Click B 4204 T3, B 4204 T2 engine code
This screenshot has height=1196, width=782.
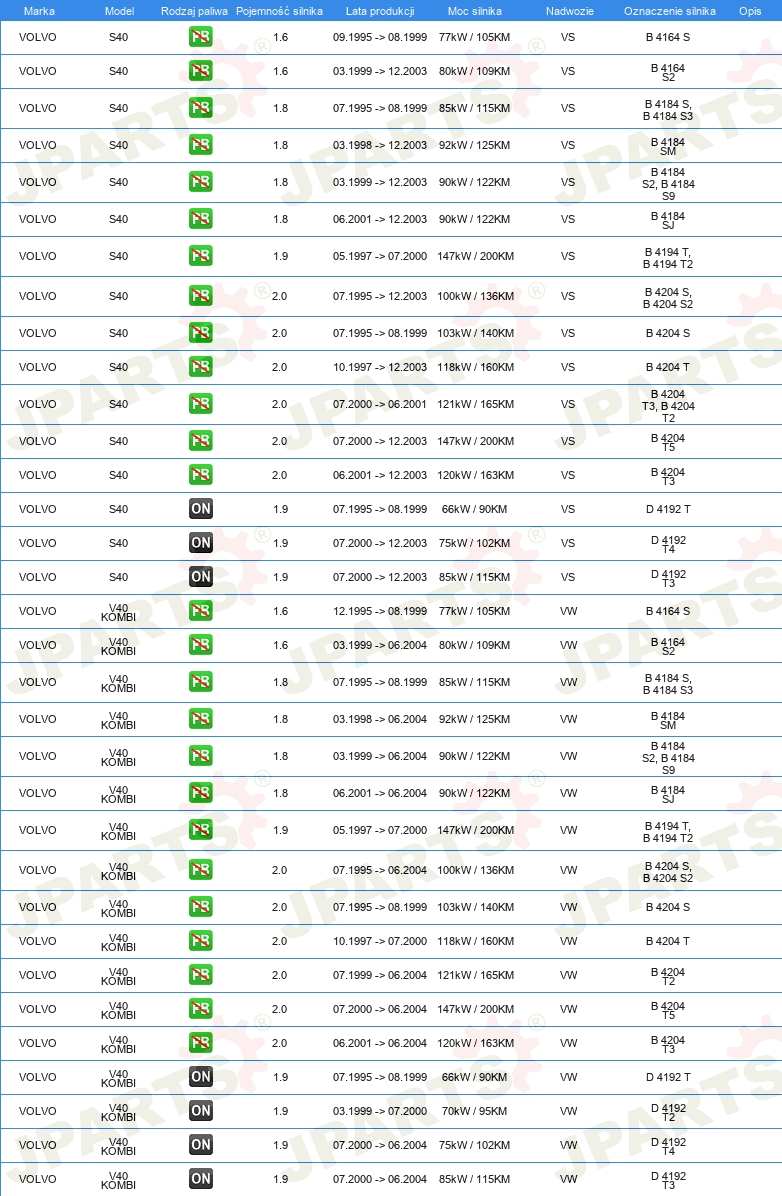point(668,406)
